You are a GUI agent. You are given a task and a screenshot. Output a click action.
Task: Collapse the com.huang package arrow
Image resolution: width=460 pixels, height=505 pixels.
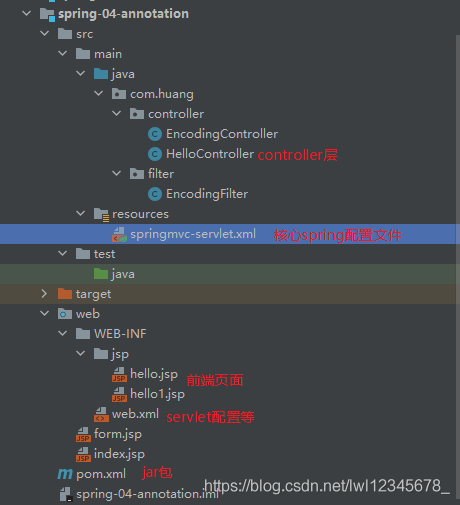coord(98,94)
